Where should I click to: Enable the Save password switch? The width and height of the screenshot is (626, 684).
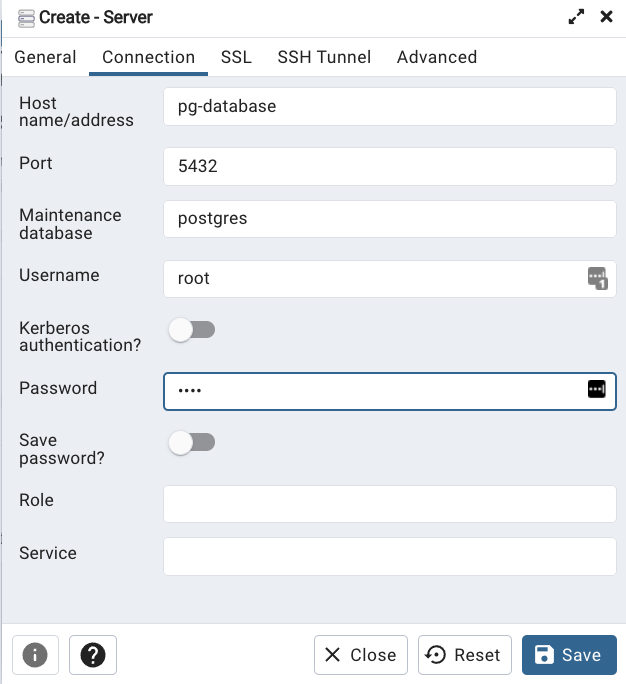[192, 442]
